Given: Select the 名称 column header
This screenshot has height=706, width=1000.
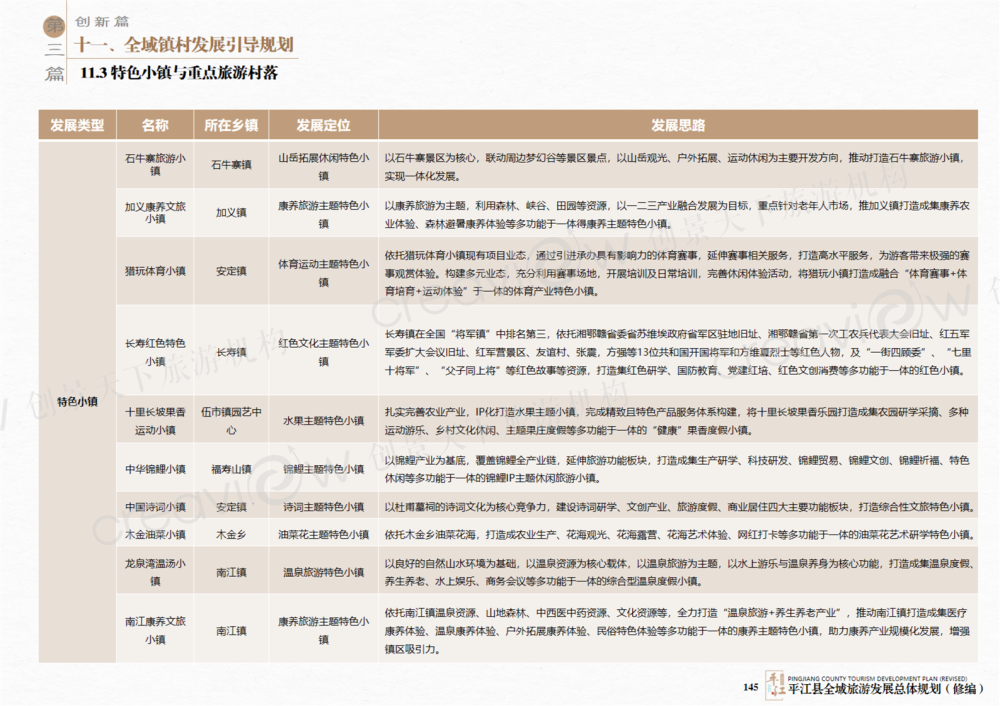Looking at the screenshot, I should [155, 125].
